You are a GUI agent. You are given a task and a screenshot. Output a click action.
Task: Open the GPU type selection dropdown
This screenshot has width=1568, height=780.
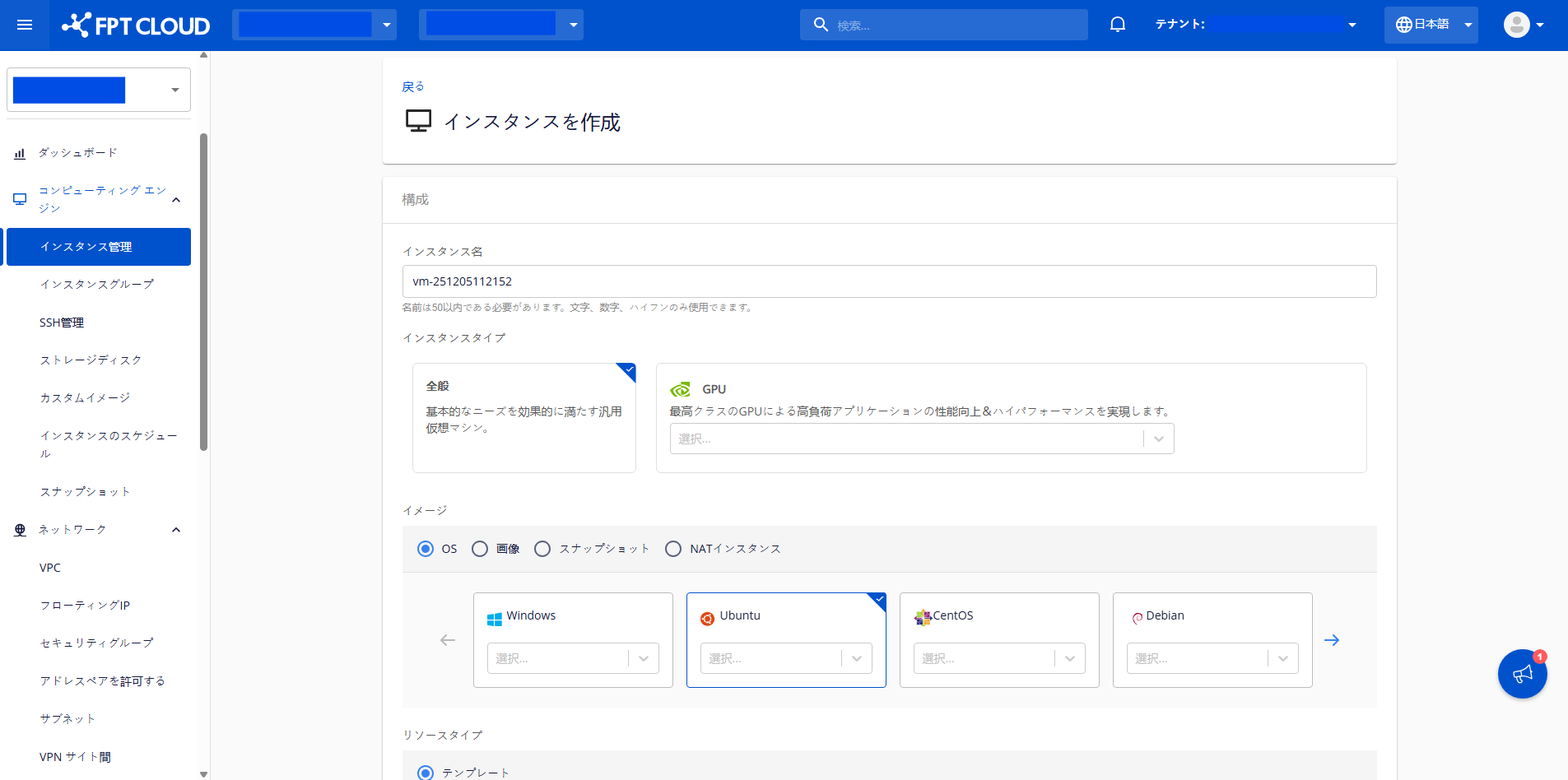[x=921, y=439]
